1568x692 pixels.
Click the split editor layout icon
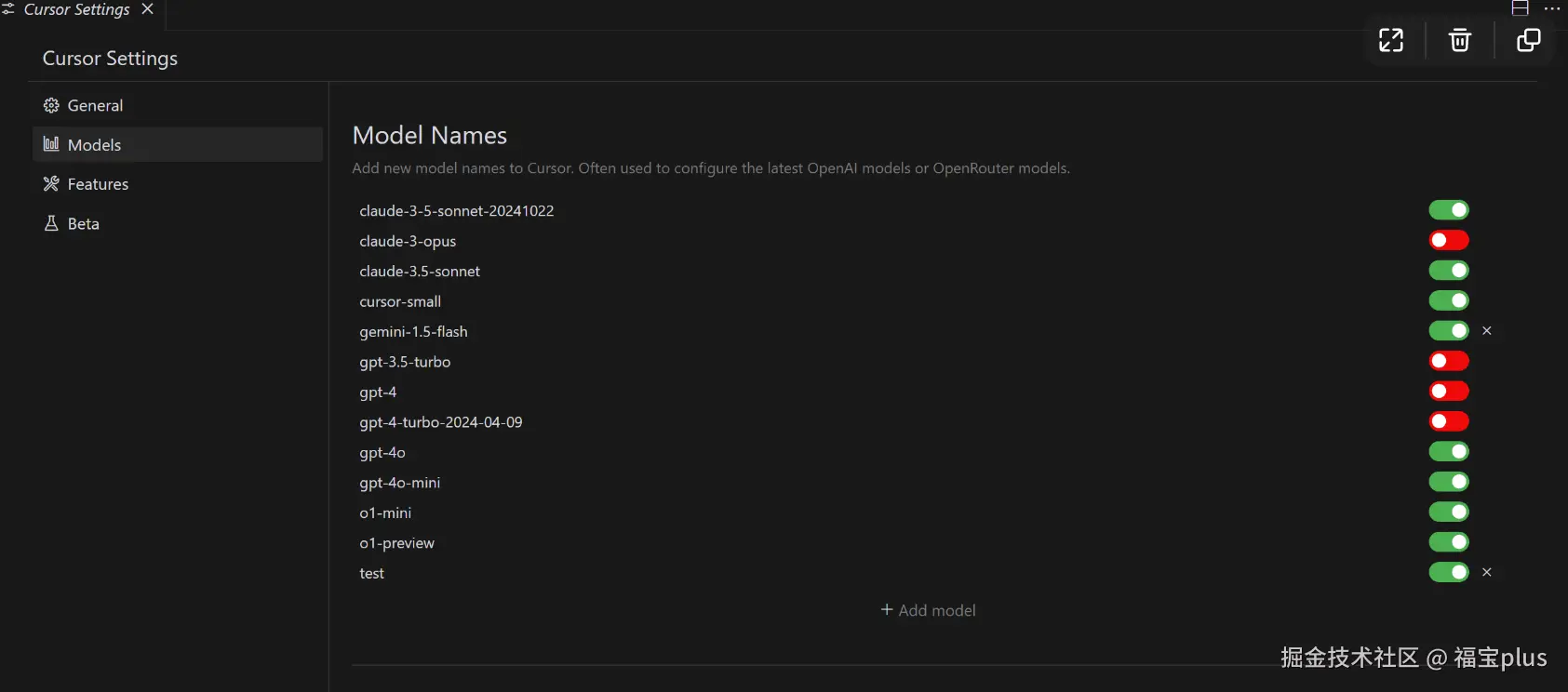pos(1520,8)
